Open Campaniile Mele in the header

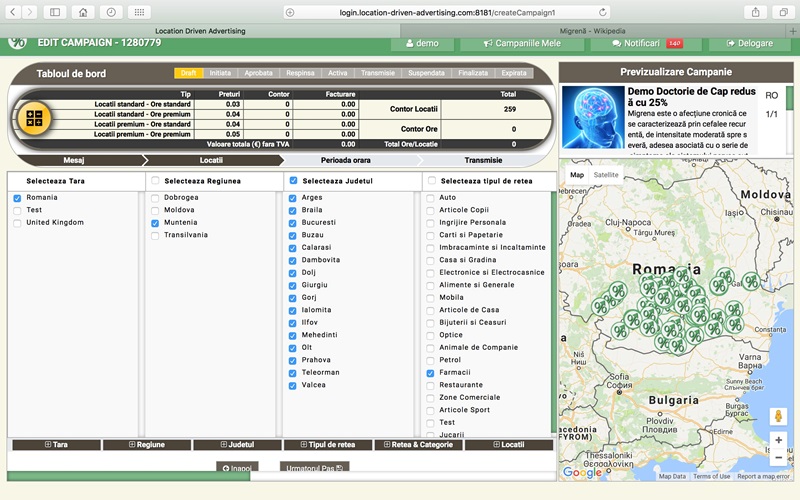tap(522, 43)
